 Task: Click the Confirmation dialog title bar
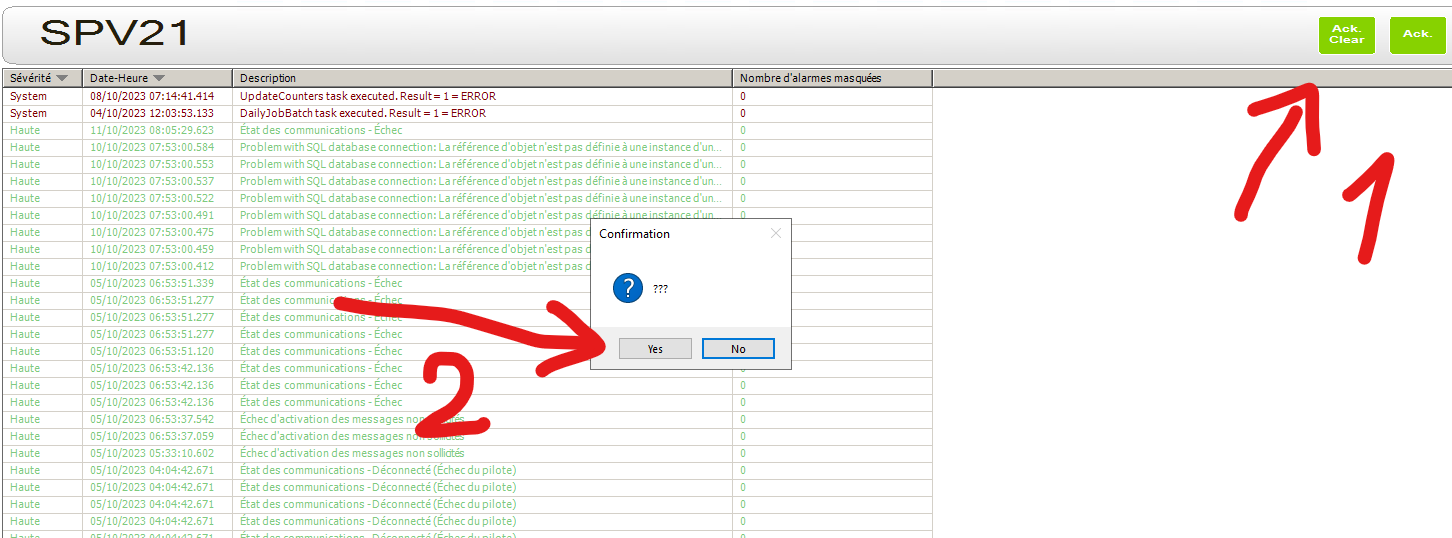click(x=680, y=234)
